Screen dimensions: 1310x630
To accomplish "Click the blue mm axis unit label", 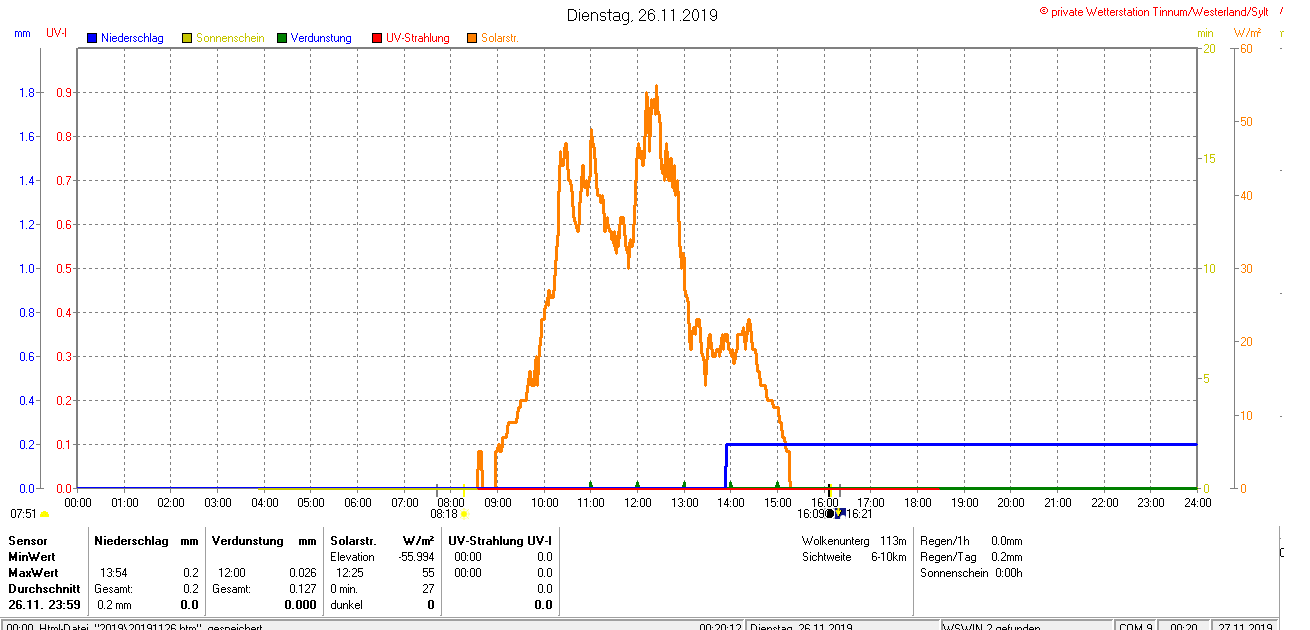I will (22, 33).
